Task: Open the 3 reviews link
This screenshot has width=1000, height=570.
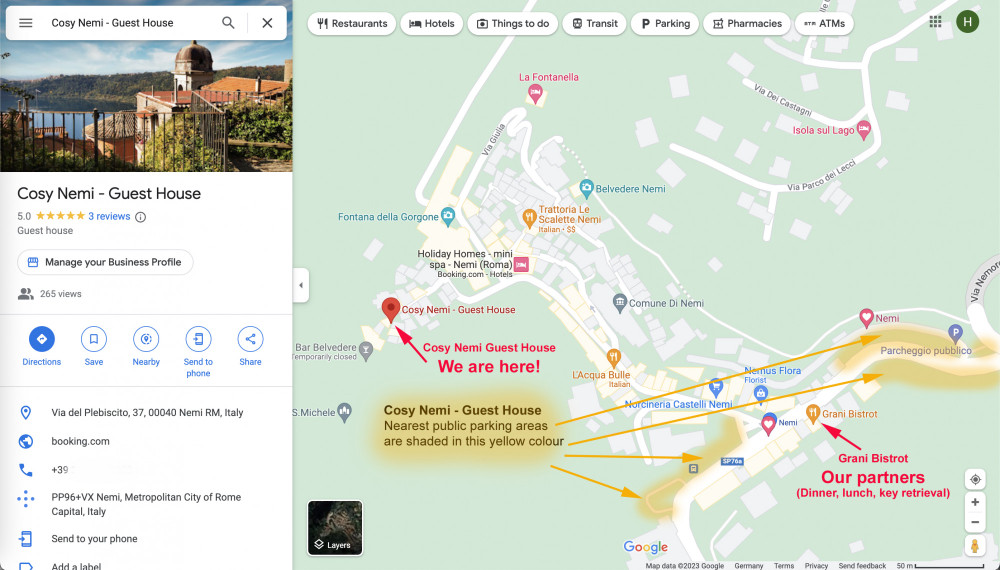Action: click(x=109, y=216)
